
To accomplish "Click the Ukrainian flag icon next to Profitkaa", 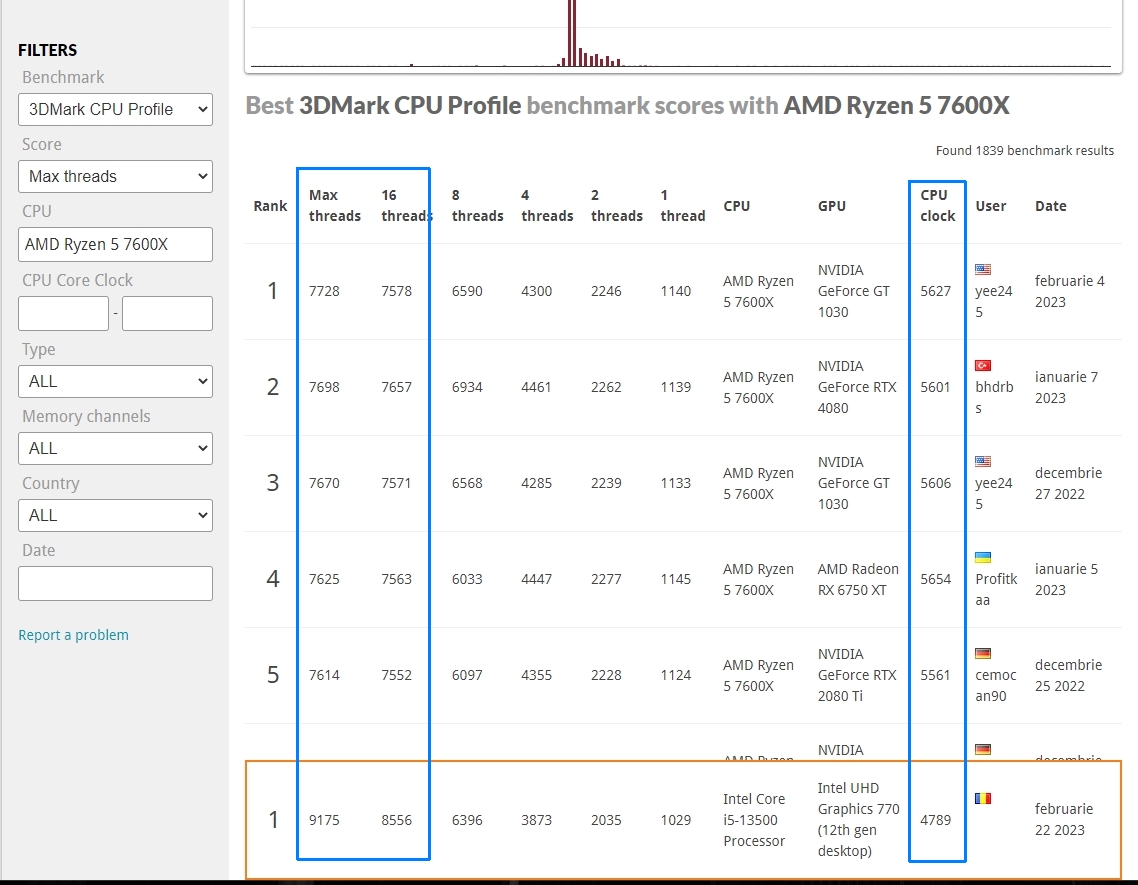I will click(x=983, y=558).
